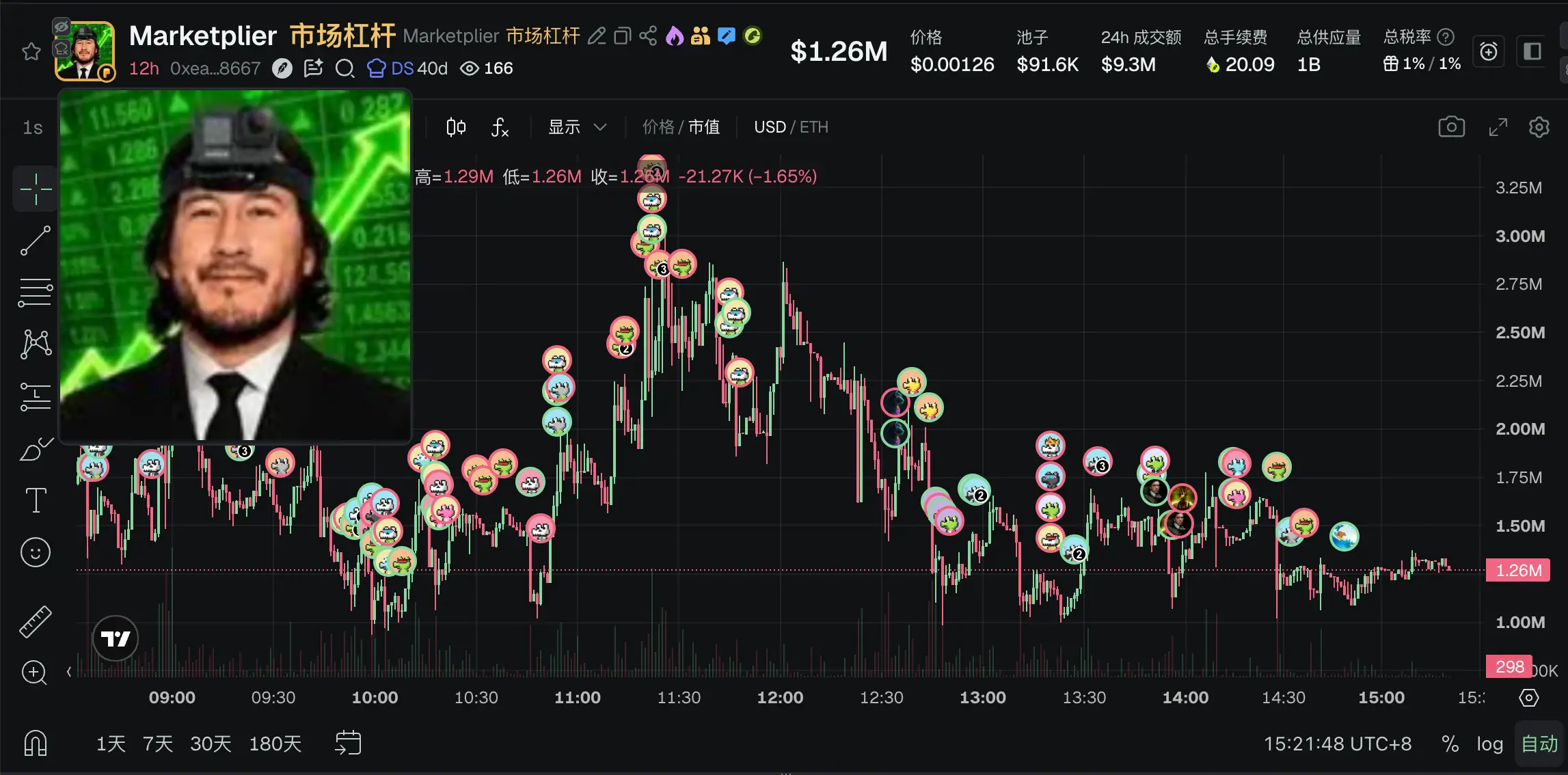Viewport: 1568px width, 775px height.
Task: Open chart settings gear
Action: tap(1539, 127)
